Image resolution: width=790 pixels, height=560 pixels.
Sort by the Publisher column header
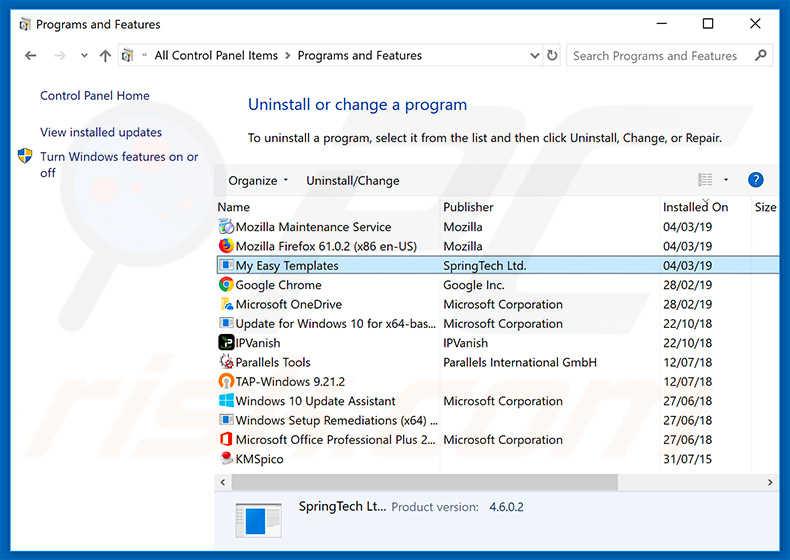[468, 207]
